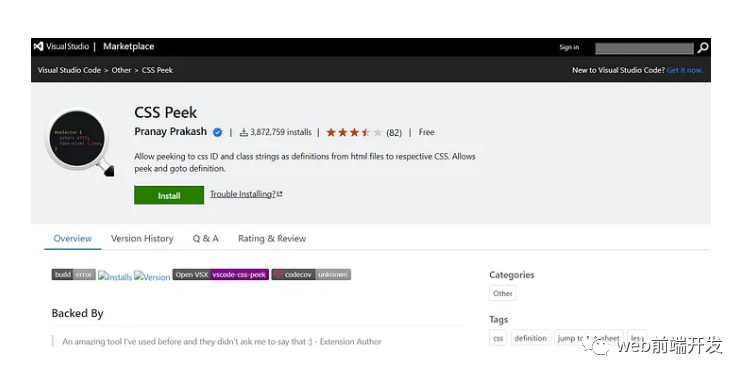Click the CSS Peek title heading
Screen dimensions: 746x377
pos(166,112)
